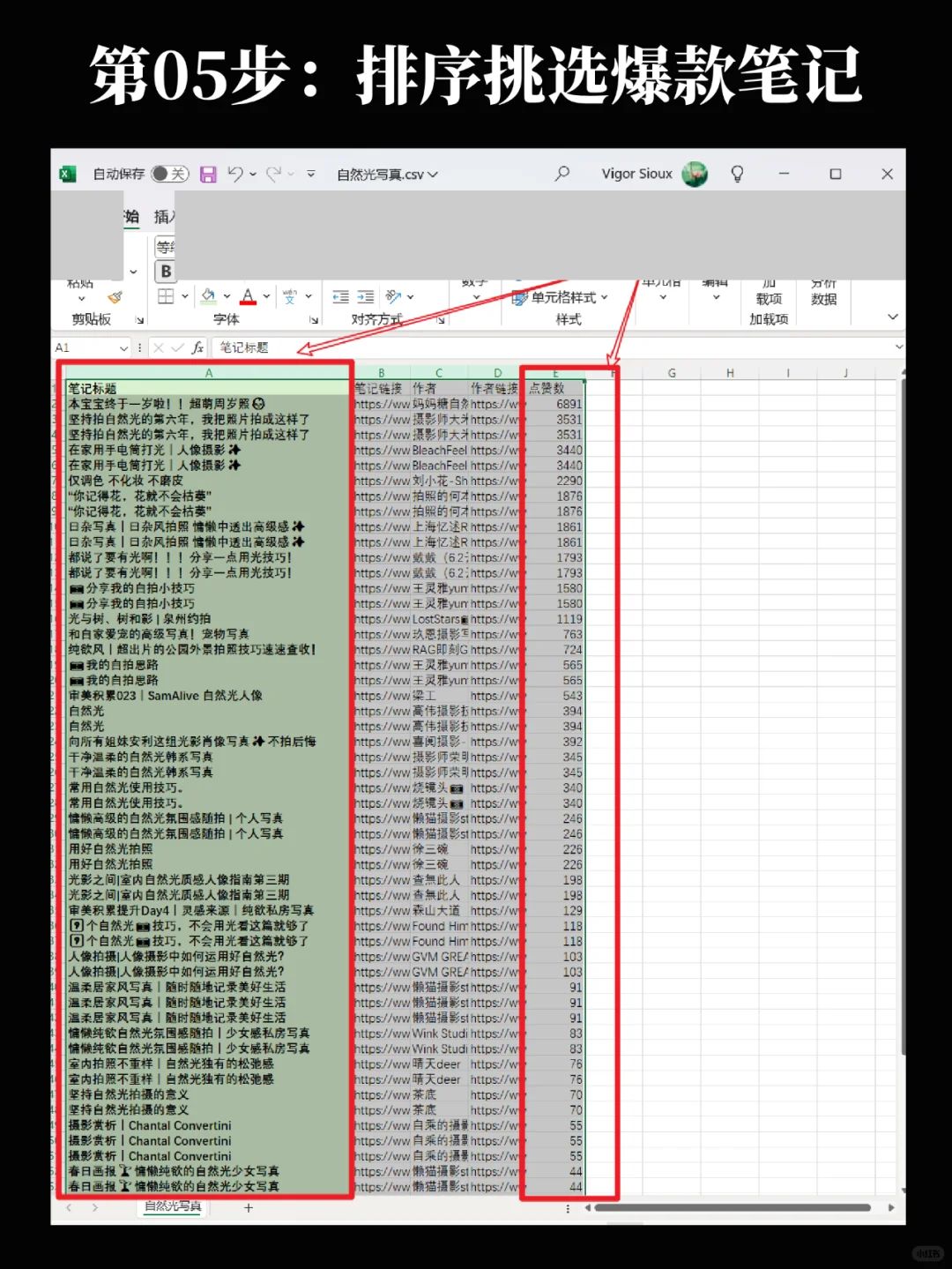Expand the 单元格样式 cell styles dropdown

point(605,297)
